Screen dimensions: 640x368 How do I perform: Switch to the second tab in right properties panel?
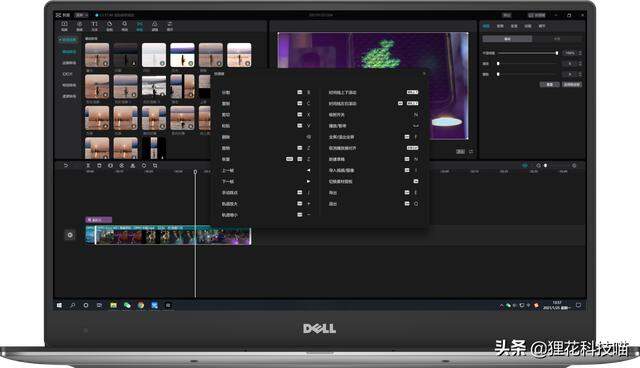coord(500,26)
